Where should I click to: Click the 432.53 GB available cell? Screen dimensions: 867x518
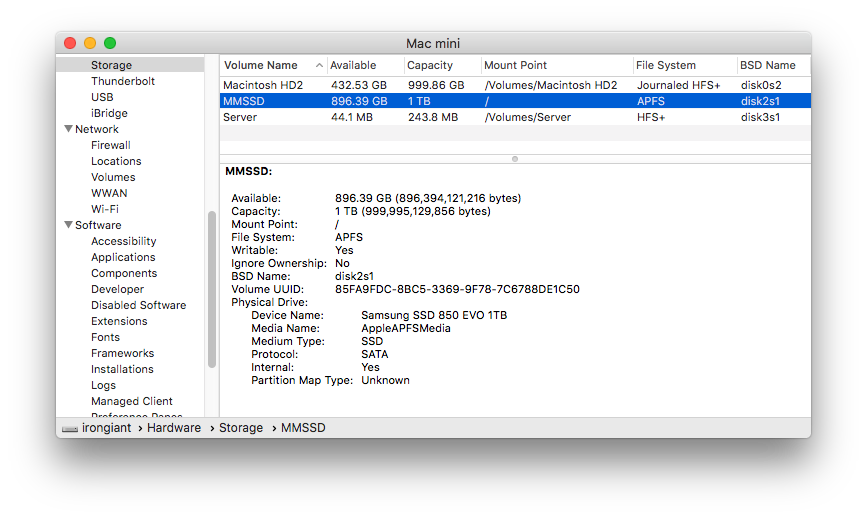pos(359,85)
